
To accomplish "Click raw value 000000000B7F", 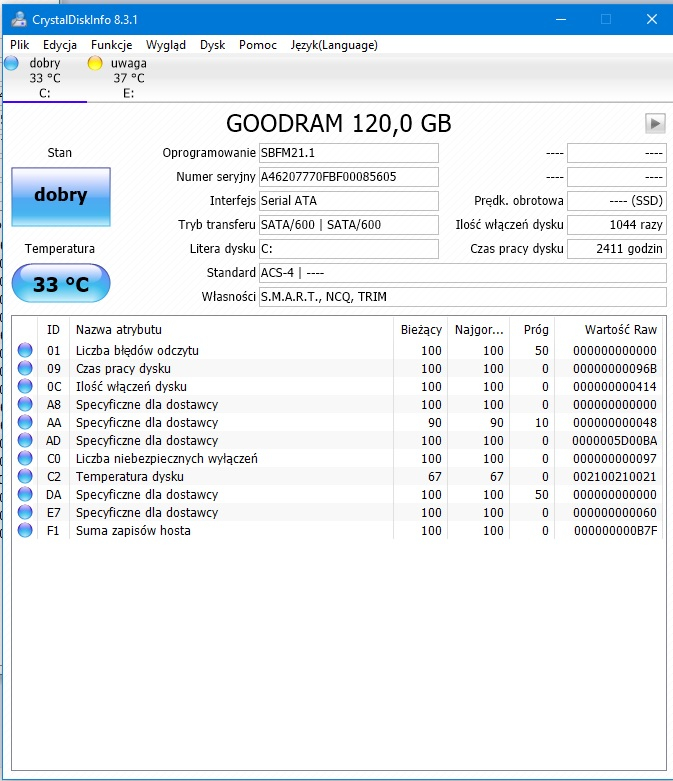I will click(615, 530).
